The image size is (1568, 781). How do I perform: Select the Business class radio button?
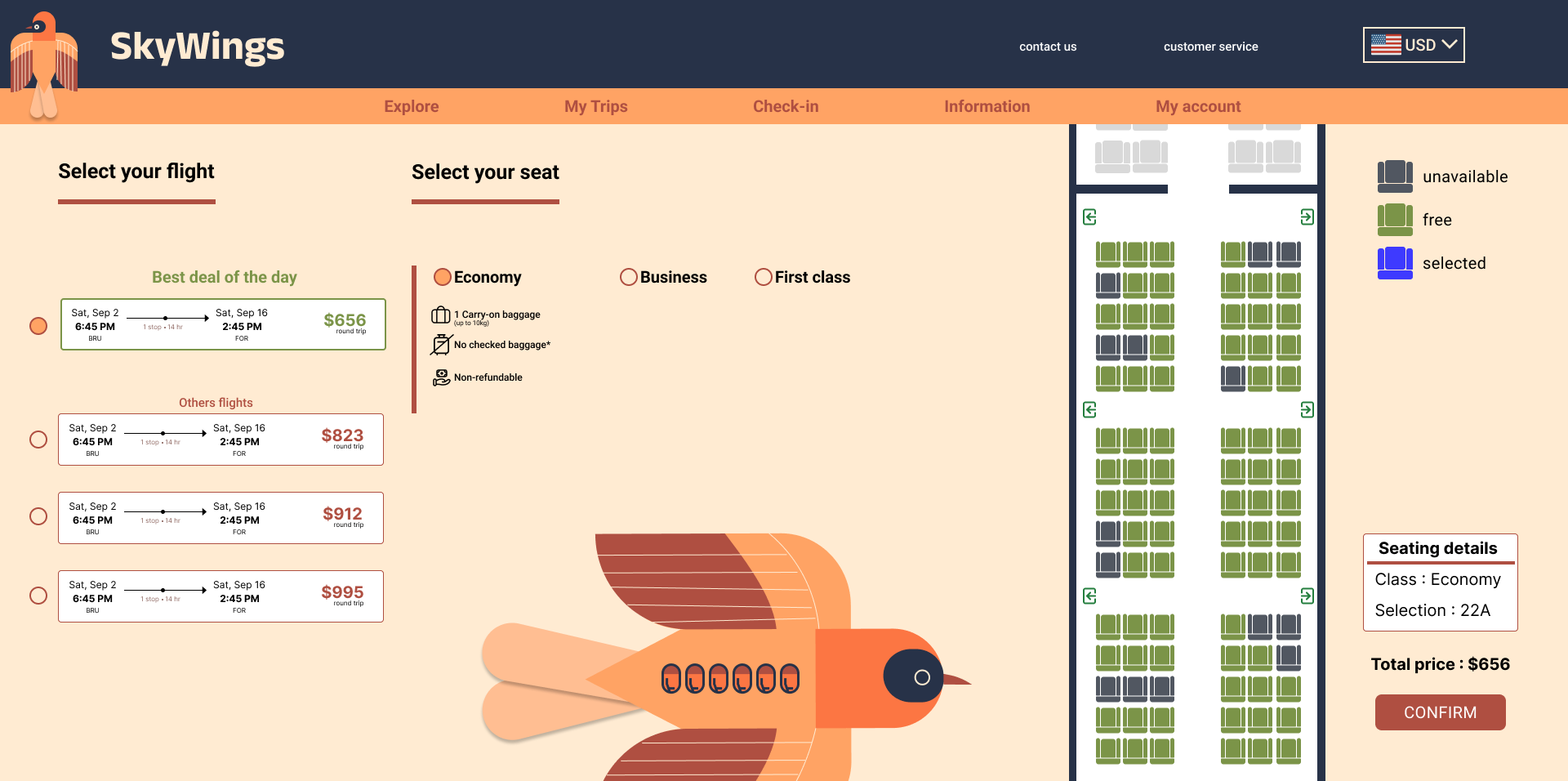click(628, 278)
